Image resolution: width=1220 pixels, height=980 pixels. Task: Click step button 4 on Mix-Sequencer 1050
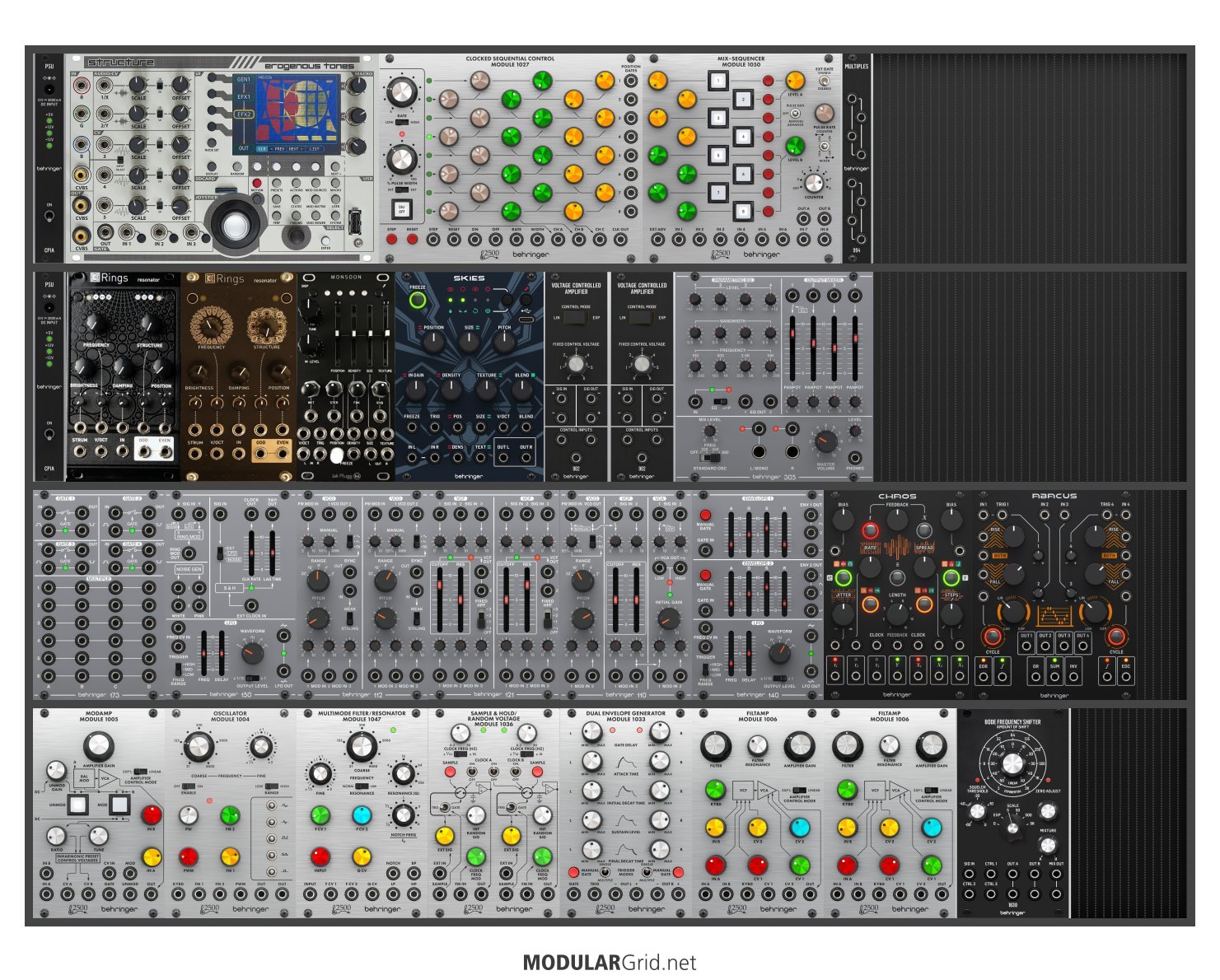(x=742, y=137)
